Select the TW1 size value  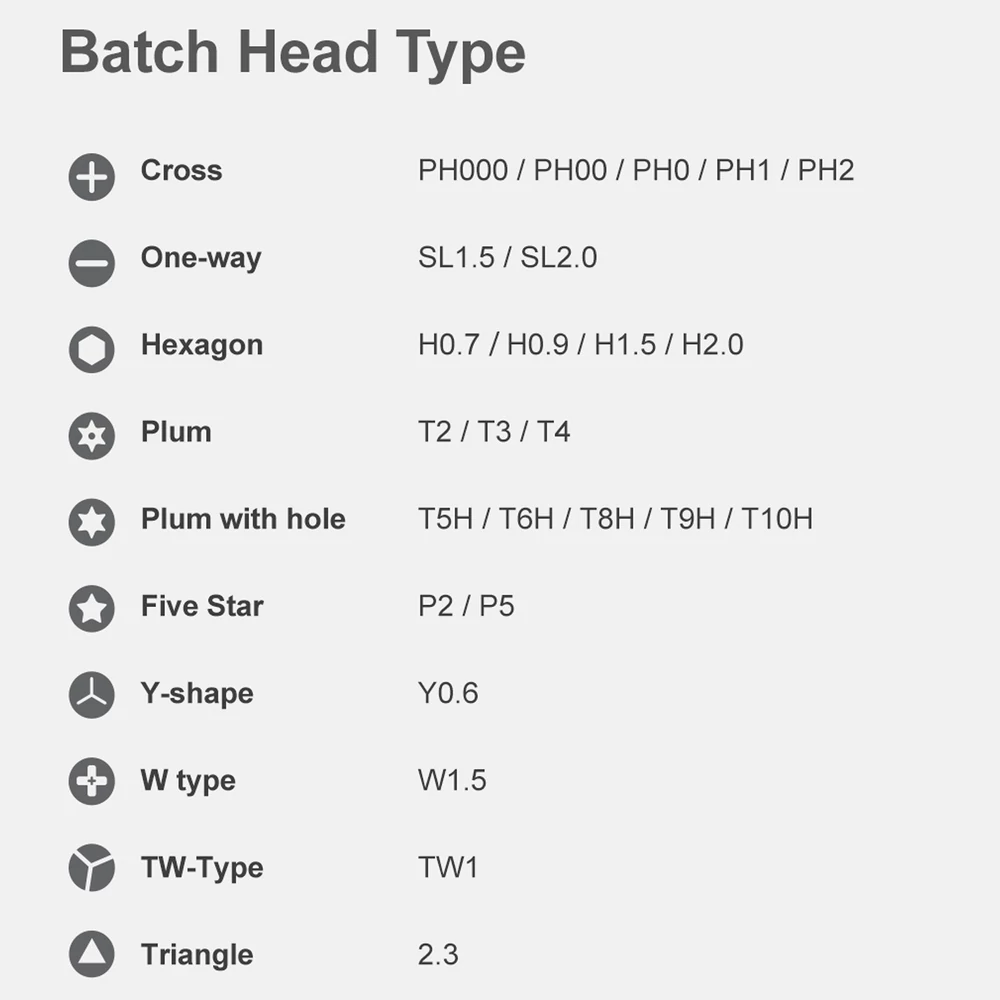[x=448, y=867]
